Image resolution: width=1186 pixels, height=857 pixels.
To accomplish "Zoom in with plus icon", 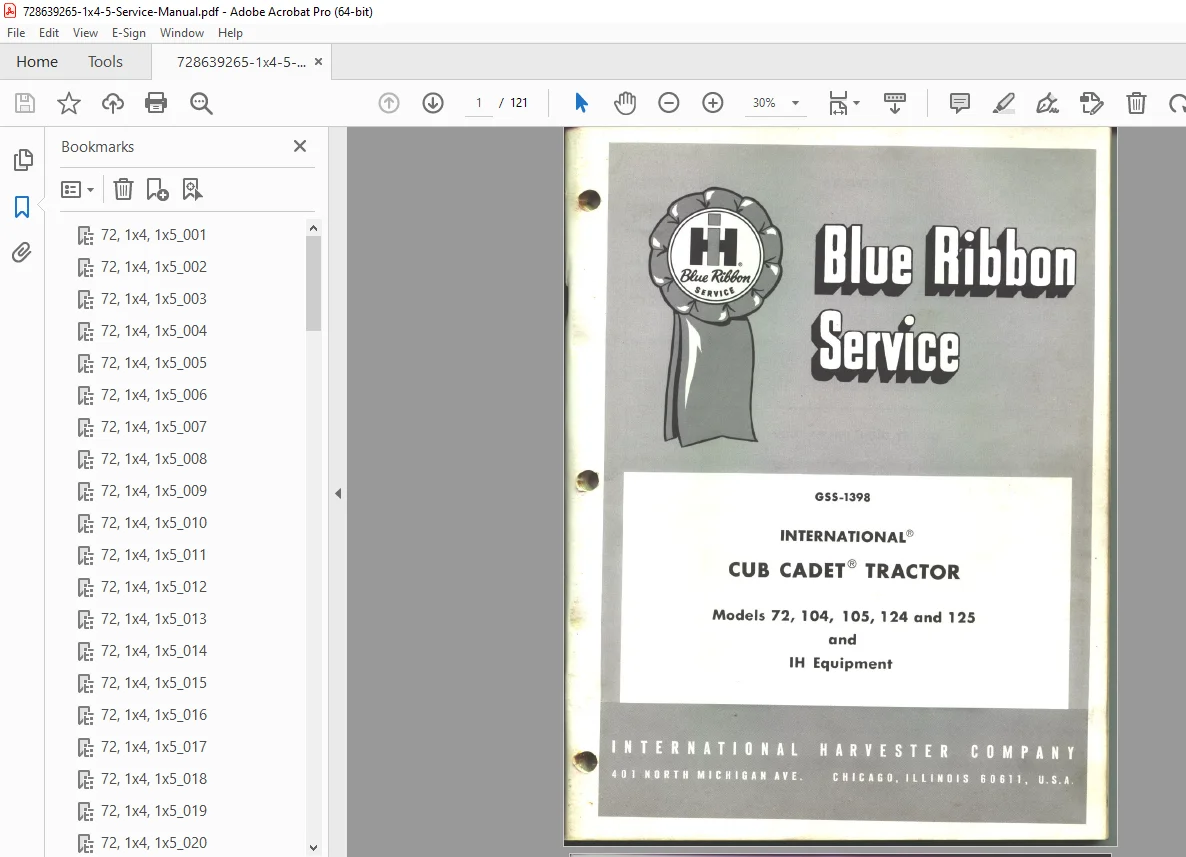I will point(713,103).
